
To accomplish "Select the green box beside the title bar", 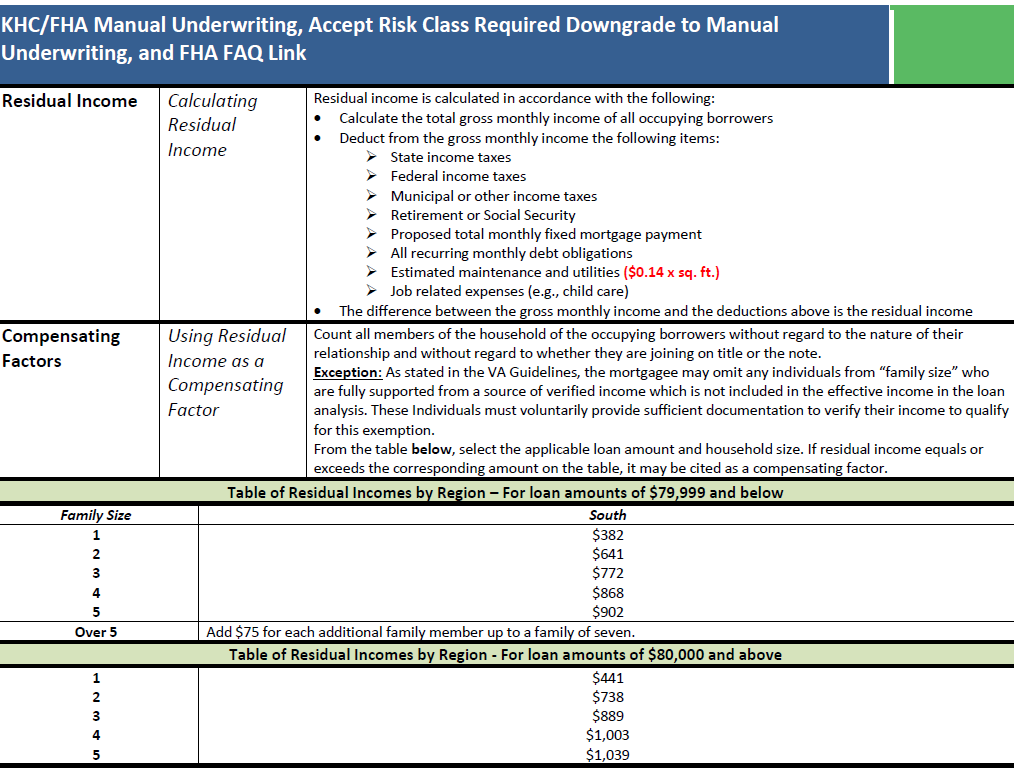I will [953, 44].
